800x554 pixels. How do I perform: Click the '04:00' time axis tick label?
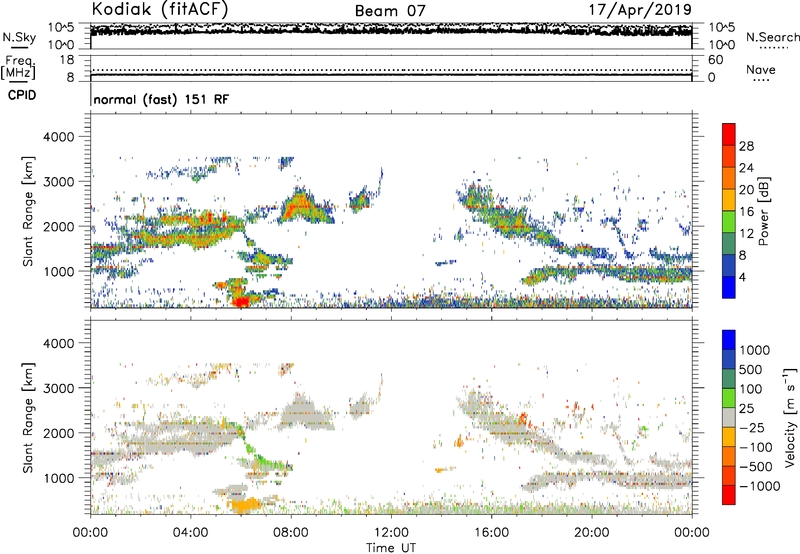click(x=190, y=533)
